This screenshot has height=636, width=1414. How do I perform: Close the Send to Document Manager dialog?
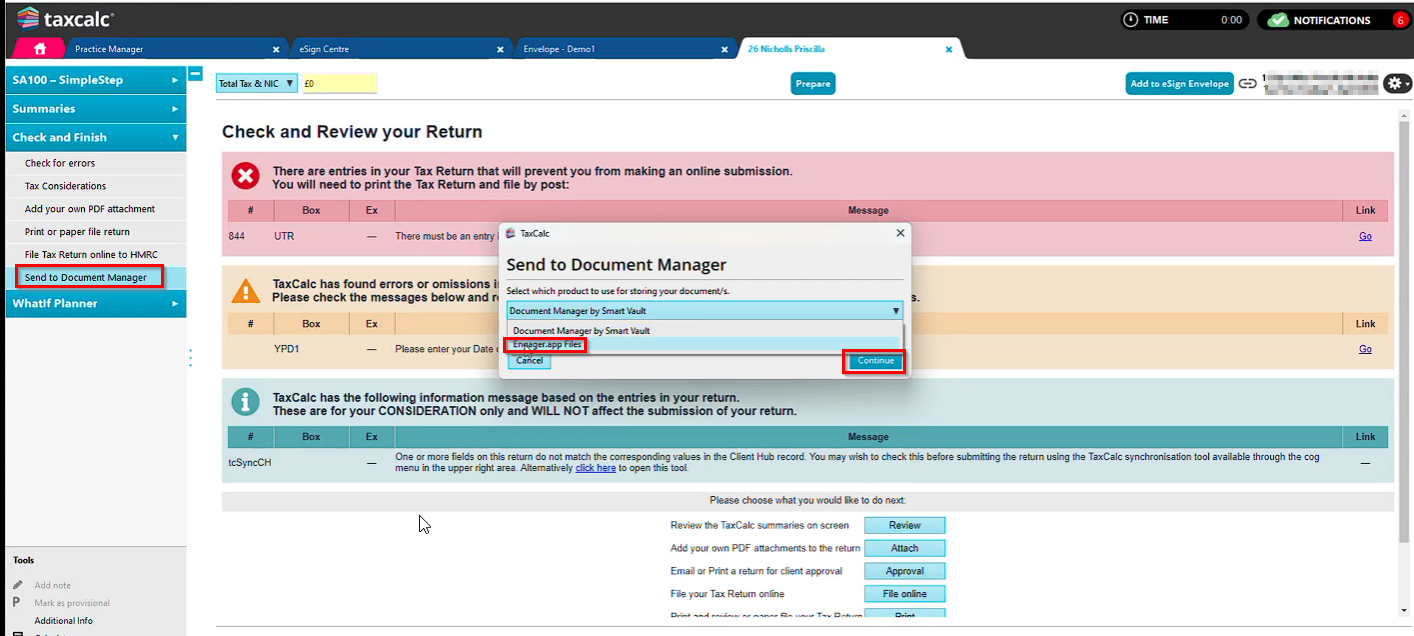[900, 233]
